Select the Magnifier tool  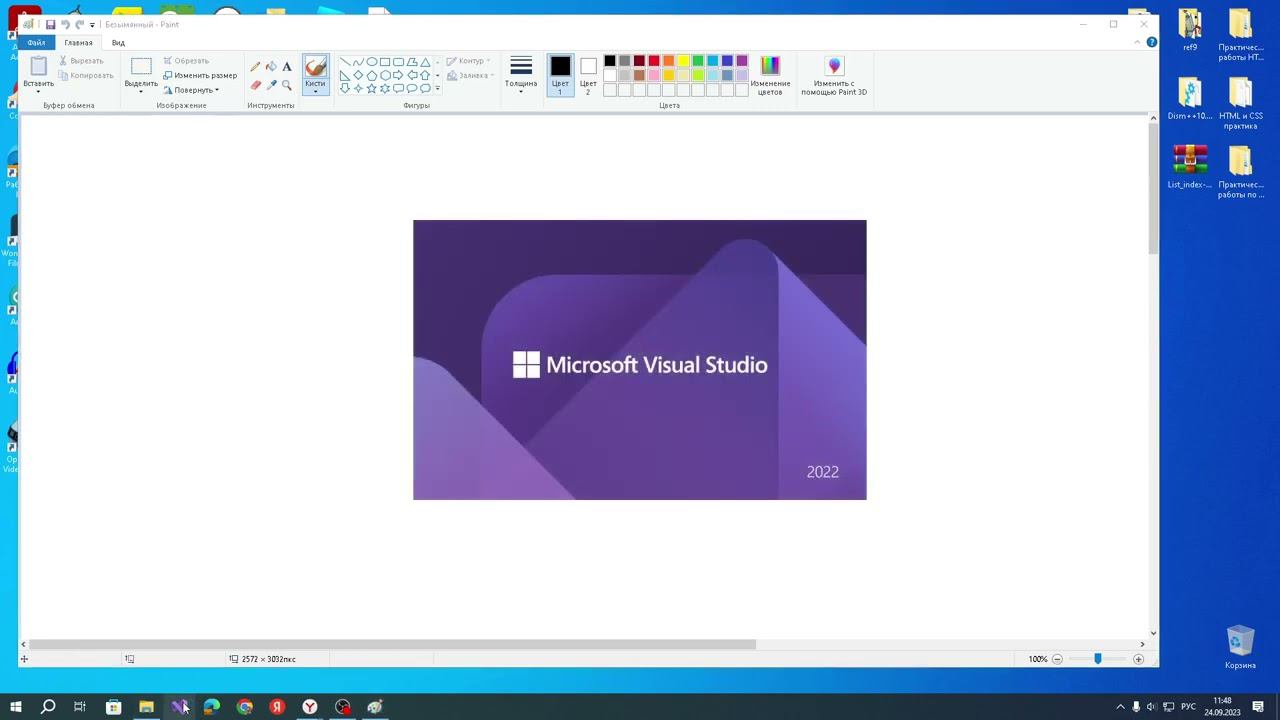[287, 85]
